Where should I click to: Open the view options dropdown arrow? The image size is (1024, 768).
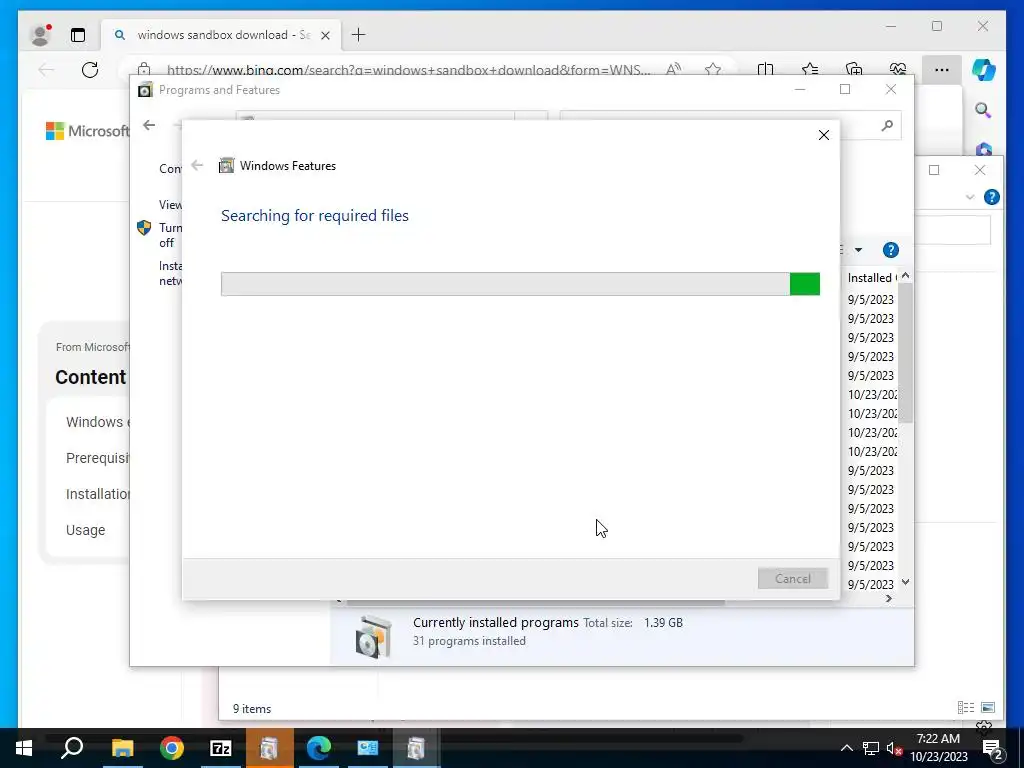[x=858, y=250]
